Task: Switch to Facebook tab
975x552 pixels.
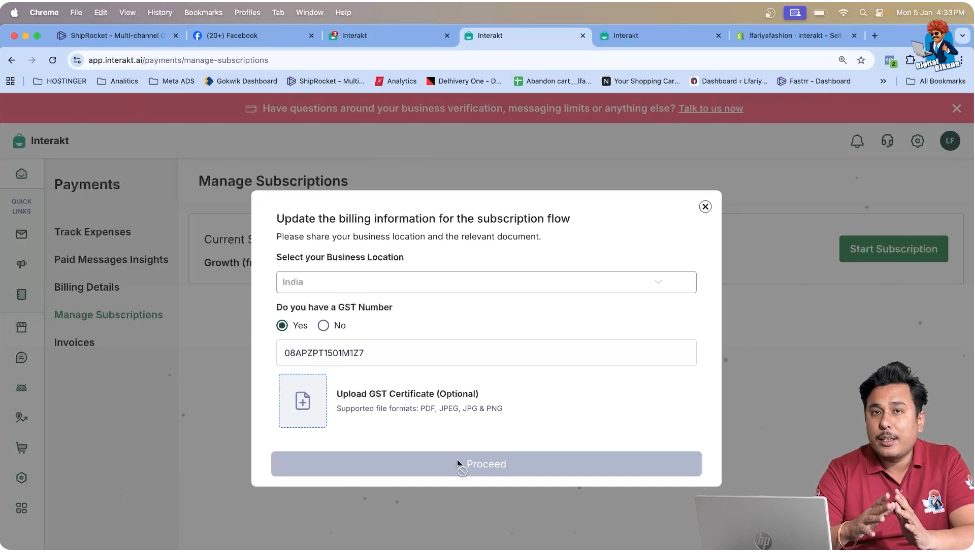Action: pyautogui.click(x=253, y=35)
